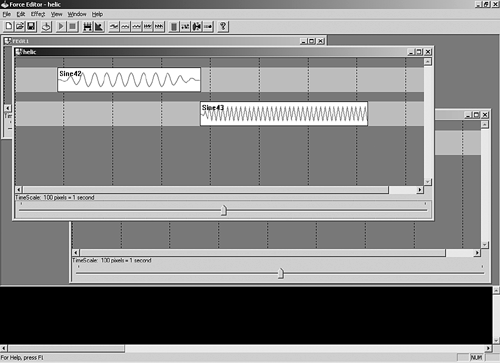Close the helic child window
This screenshot has width=500, height=363.
pos(428,52)
